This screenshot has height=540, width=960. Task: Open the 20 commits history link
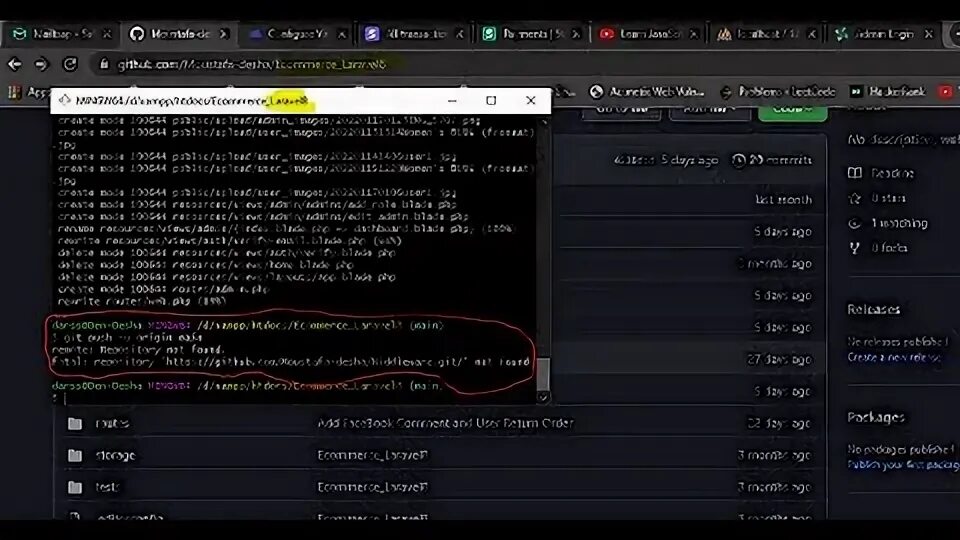(x=772, y=160)
